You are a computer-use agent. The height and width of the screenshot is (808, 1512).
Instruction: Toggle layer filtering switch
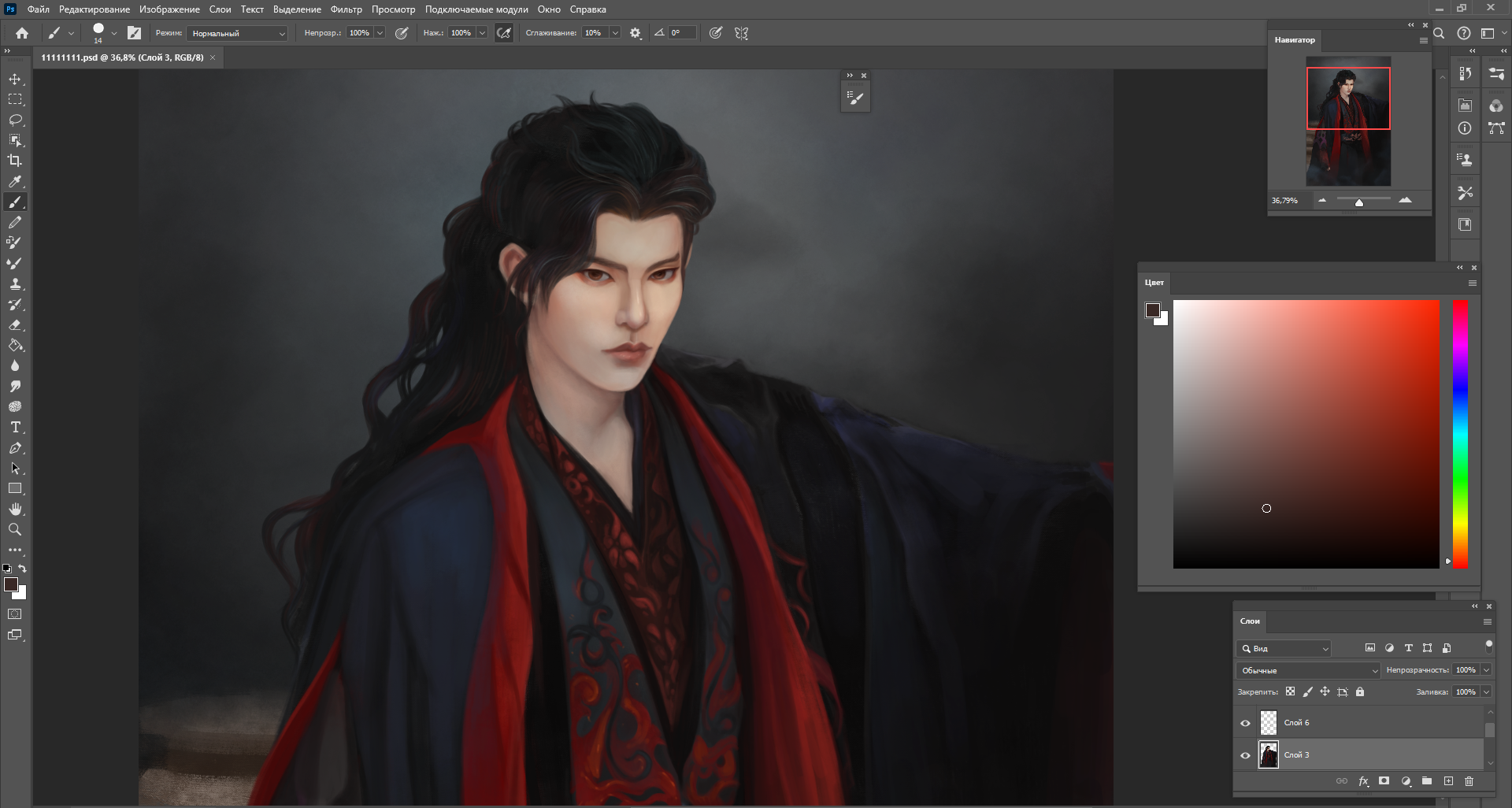tap(1488, 647)
